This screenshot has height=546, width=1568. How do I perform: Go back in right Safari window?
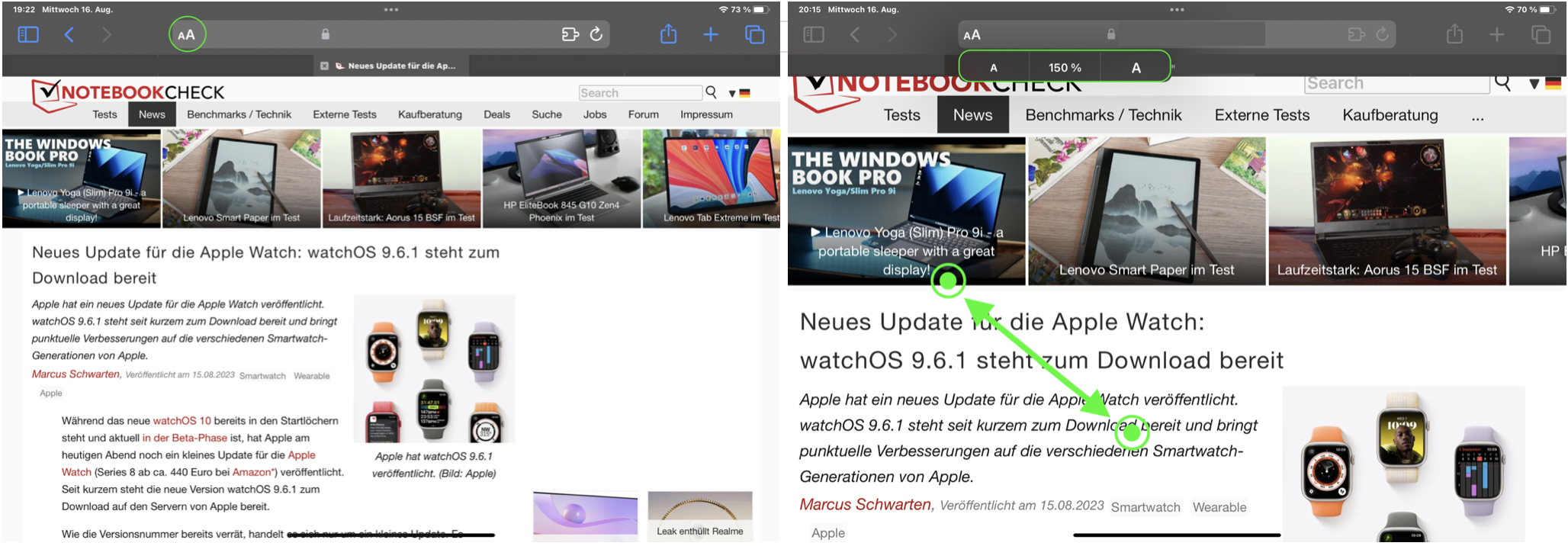tap(855, 34)
